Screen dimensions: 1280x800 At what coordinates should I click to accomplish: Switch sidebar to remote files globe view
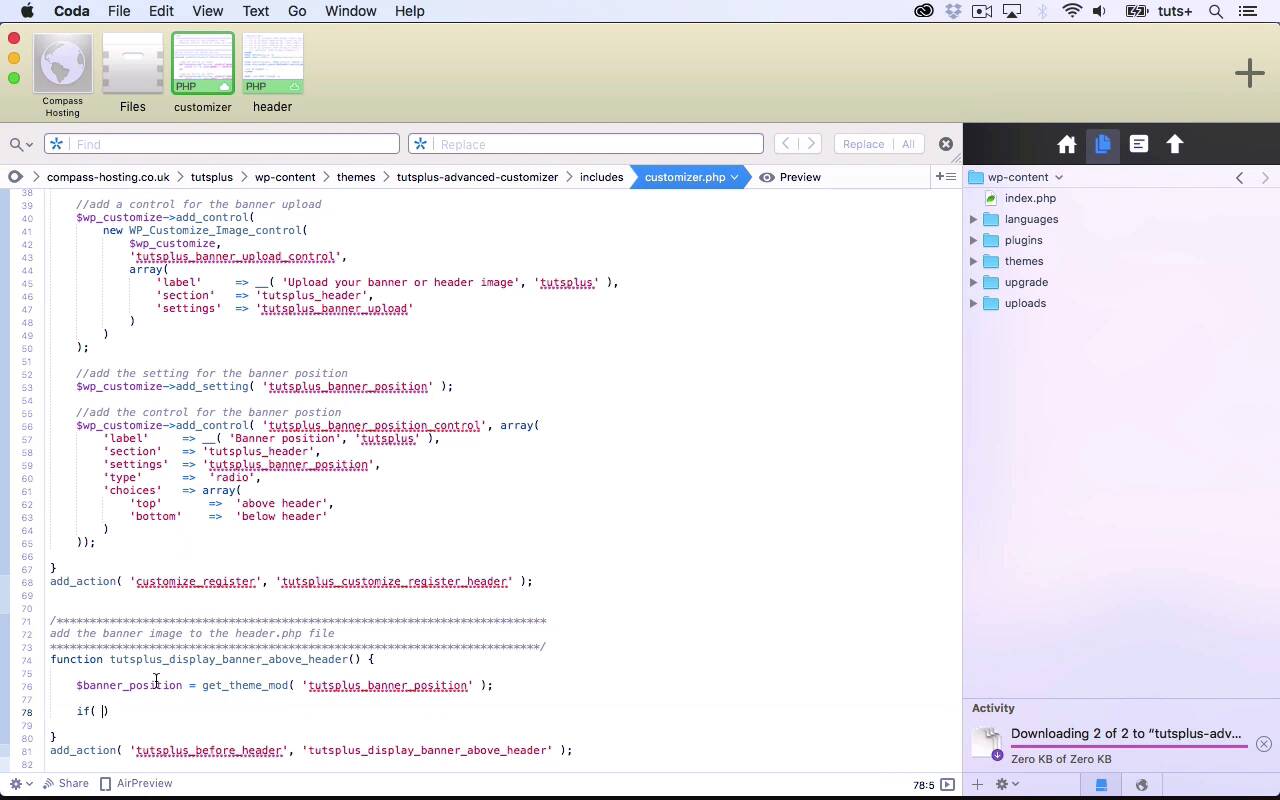tap(1141, 785)
